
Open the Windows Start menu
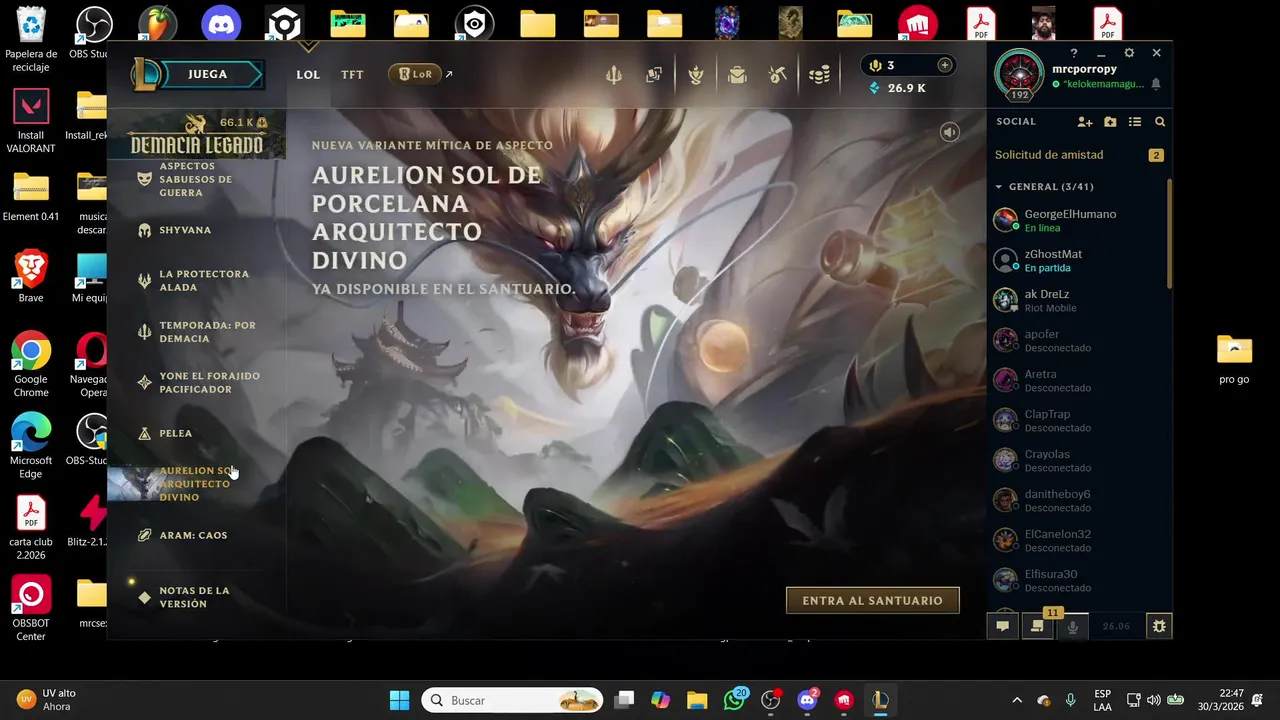point(399,700)
